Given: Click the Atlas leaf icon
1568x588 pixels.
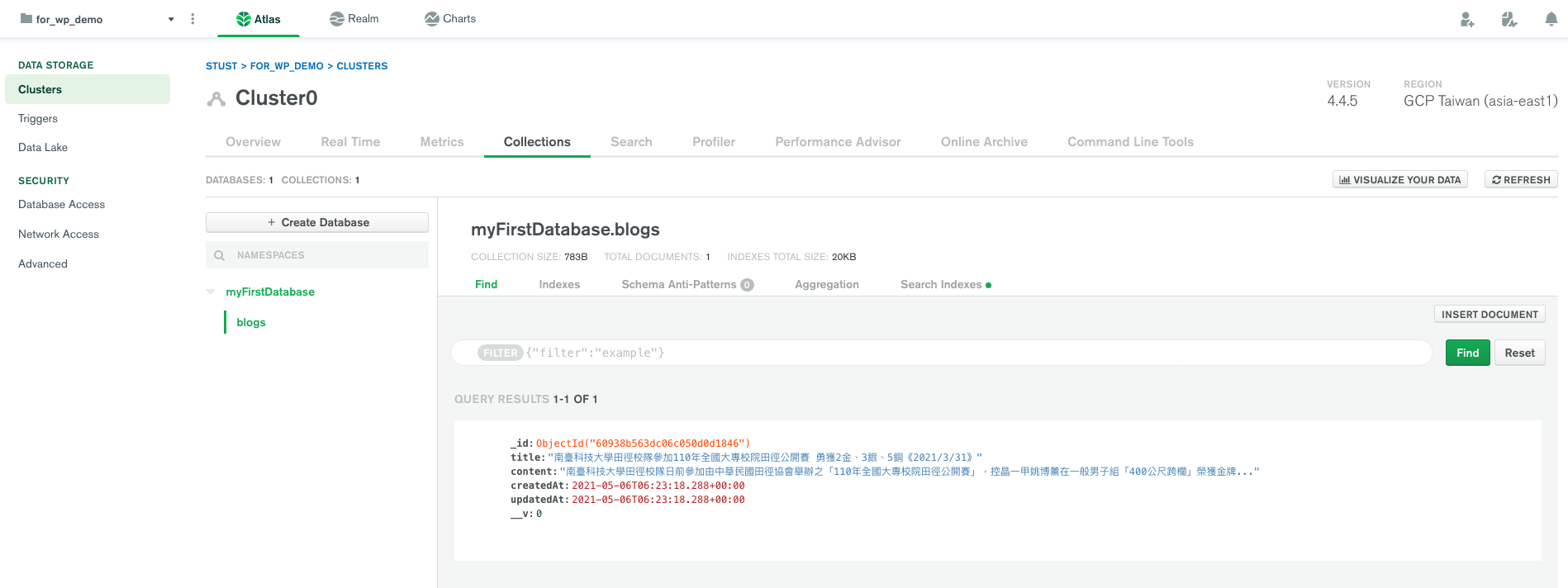Looking at the screenshot, I should pos(243,19).
